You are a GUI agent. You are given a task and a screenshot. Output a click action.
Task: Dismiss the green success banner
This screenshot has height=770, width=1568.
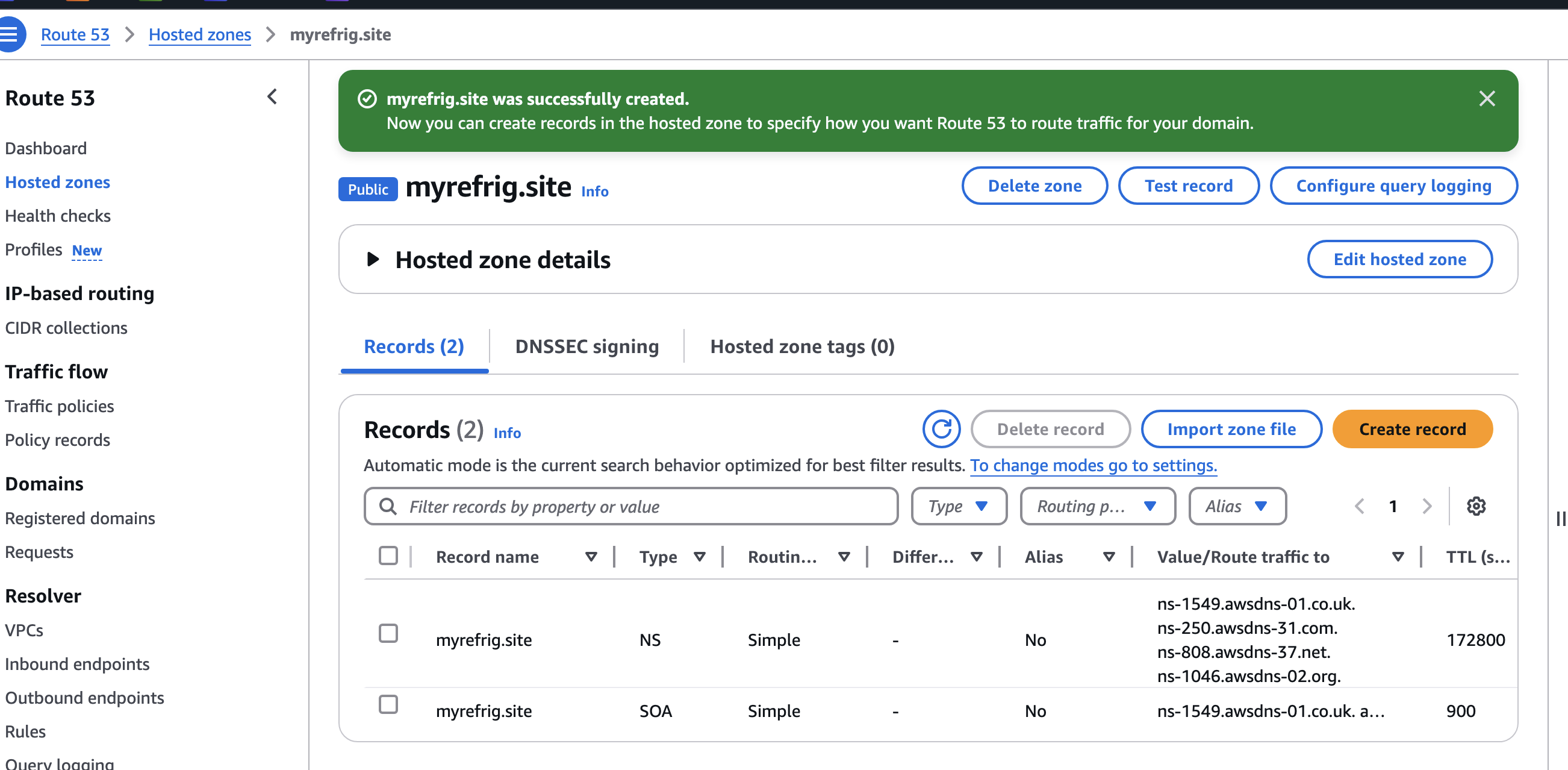point(1487,99)
